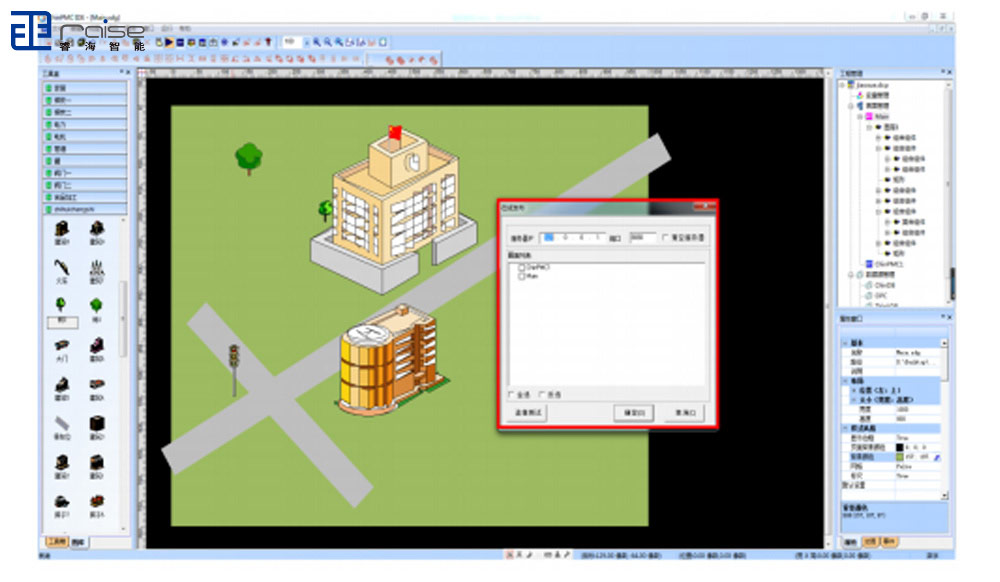The image size is (1000, 582).
Task: Click the zoom percentage box in the toolbar
Action: tap(291, 42)
